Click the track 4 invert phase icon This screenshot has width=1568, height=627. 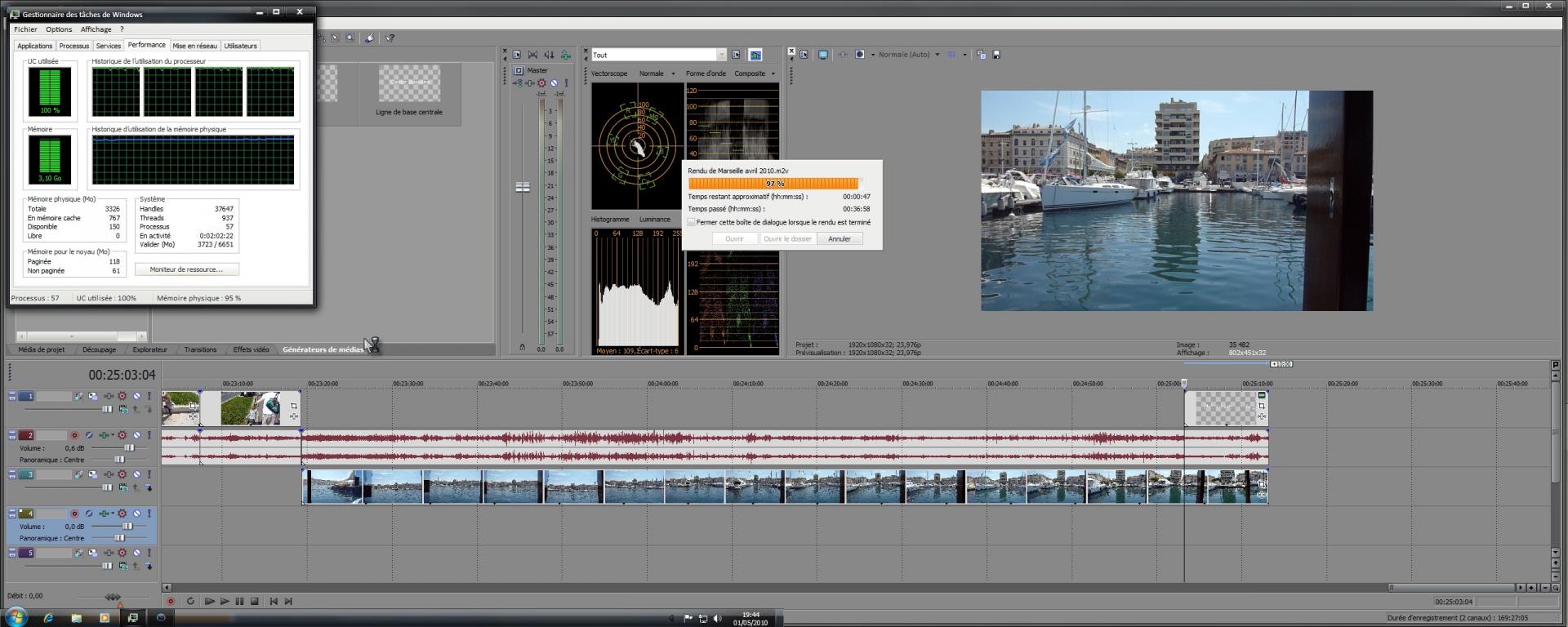pos(89,514)
